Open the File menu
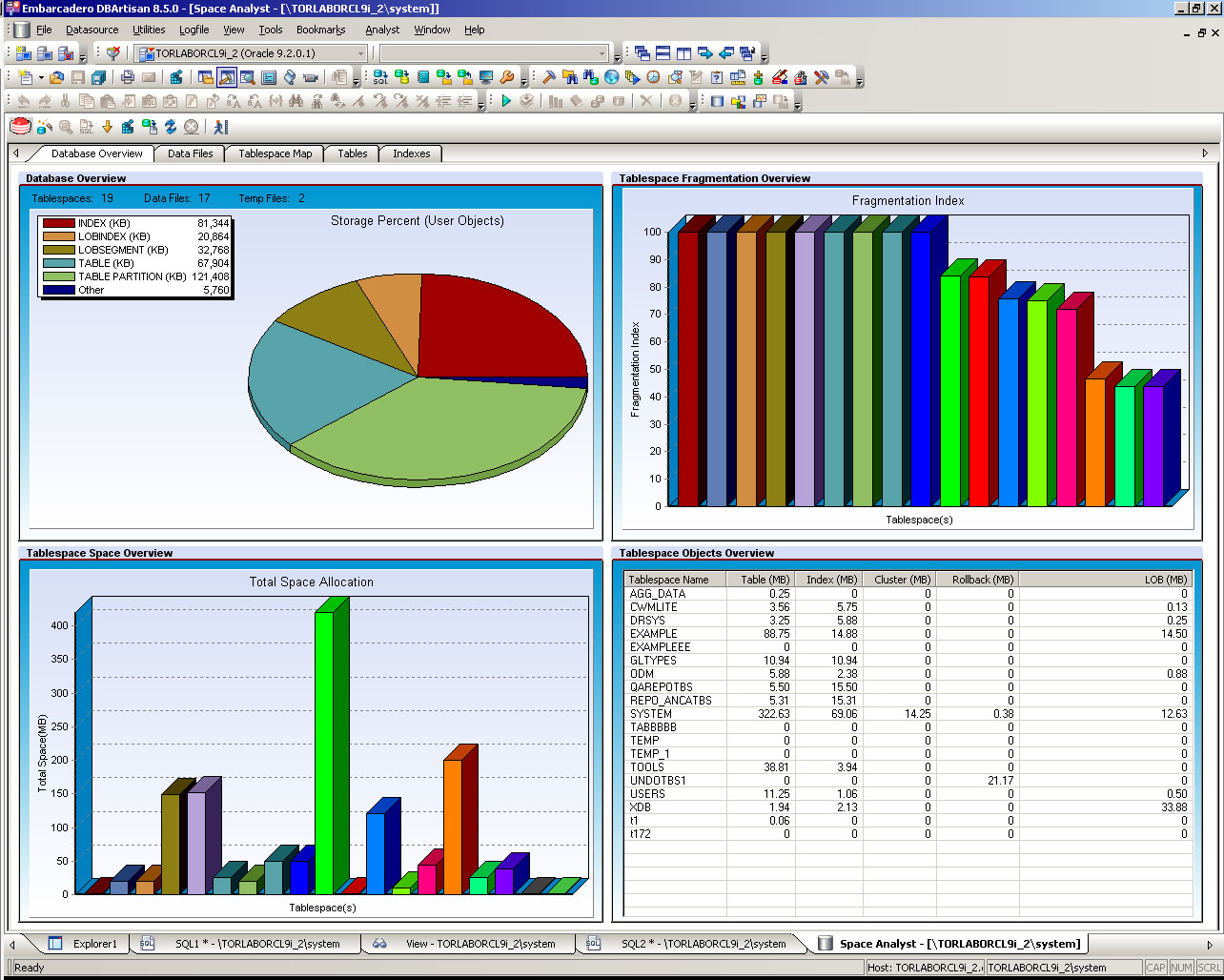 tap(44, 31)
